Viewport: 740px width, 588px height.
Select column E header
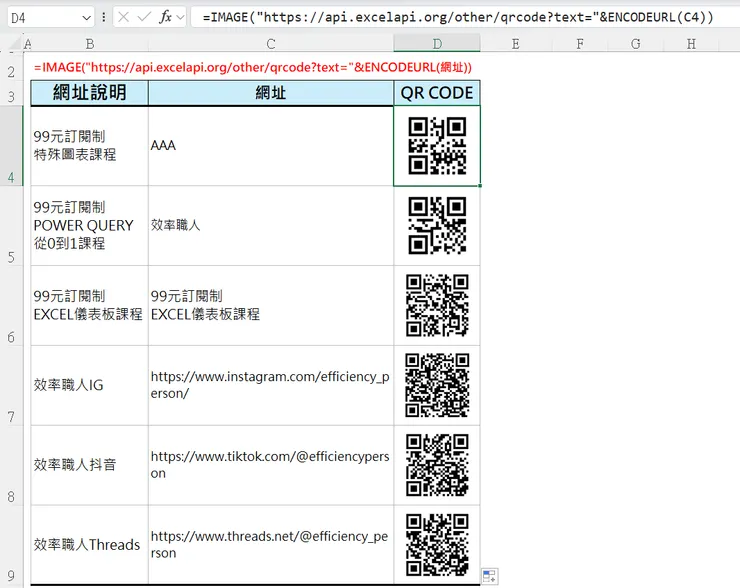[x=515, y=44]
